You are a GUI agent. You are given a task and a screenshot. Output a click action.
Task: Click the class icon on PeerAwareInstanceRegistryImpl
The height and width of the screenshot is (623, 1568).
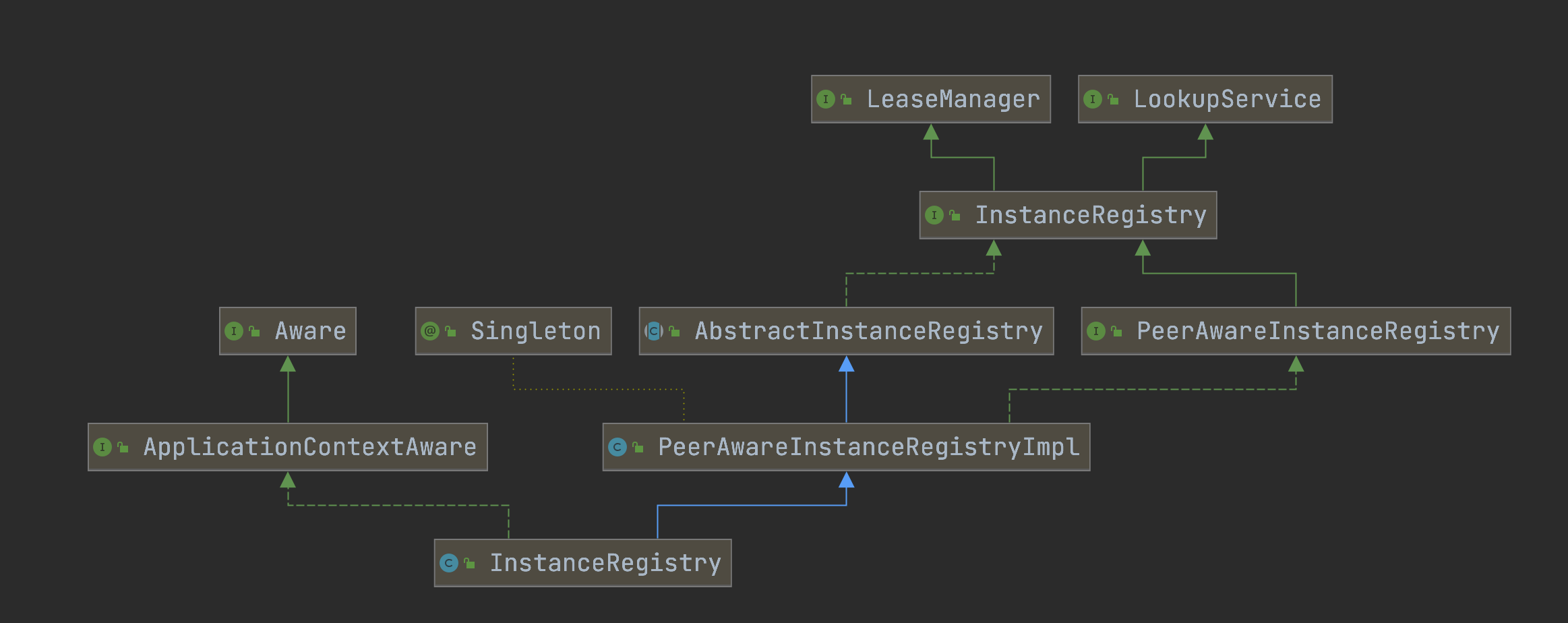[617, 447]
